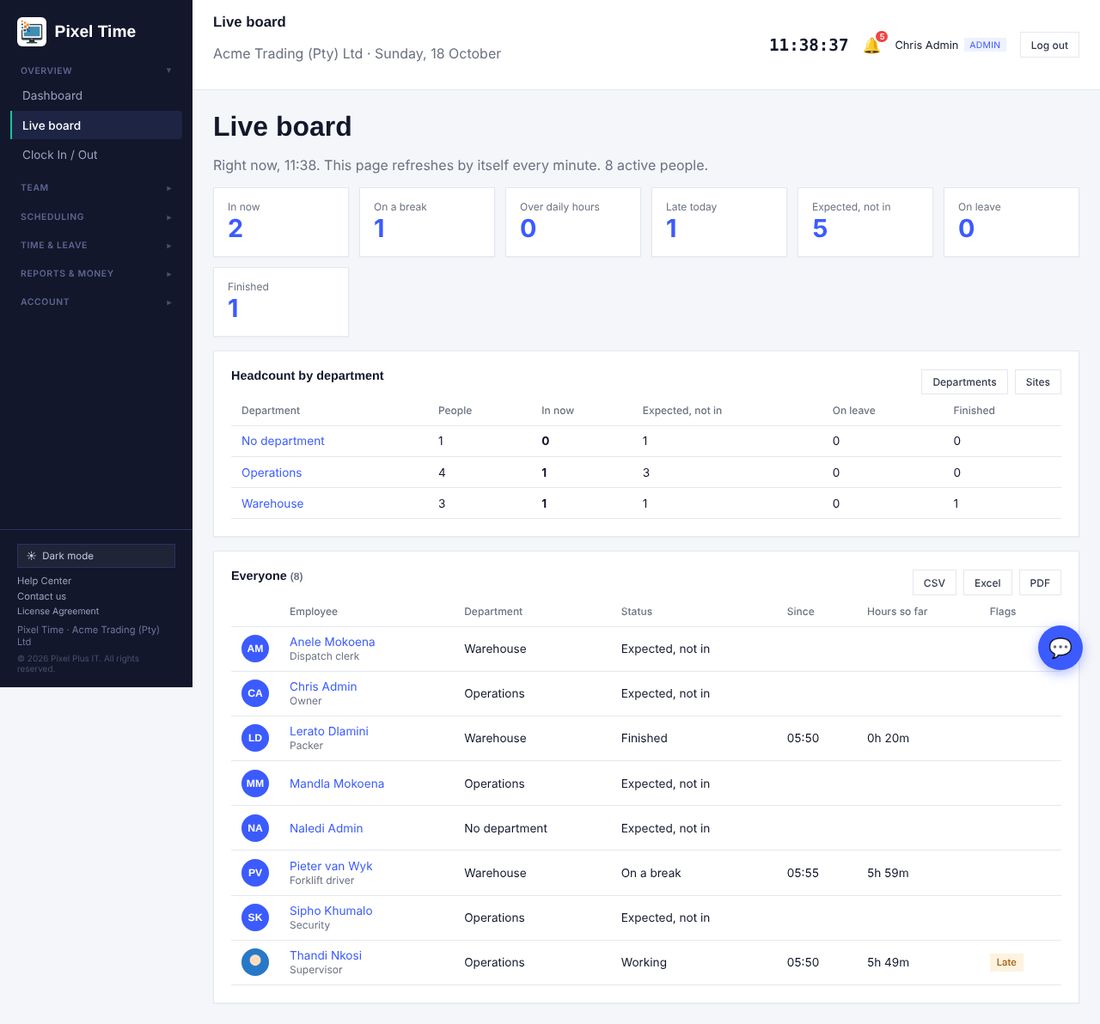Open the Warehouse department link
Image resolution: width=1100 pixels, height=1024 pixels.
272,504
